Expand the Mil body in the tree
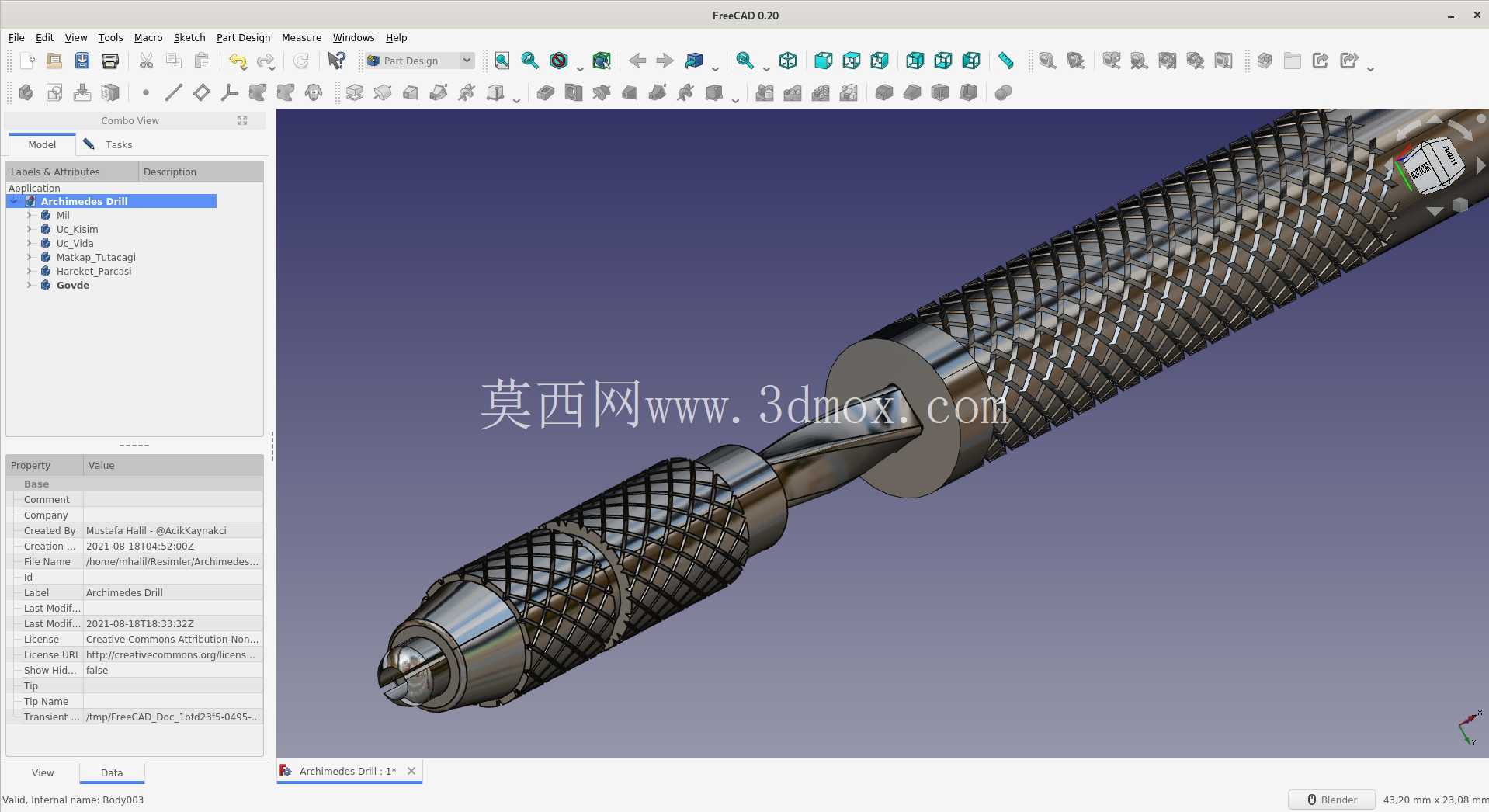This screenshot has height=812, width=1489. tap(30, 215)
